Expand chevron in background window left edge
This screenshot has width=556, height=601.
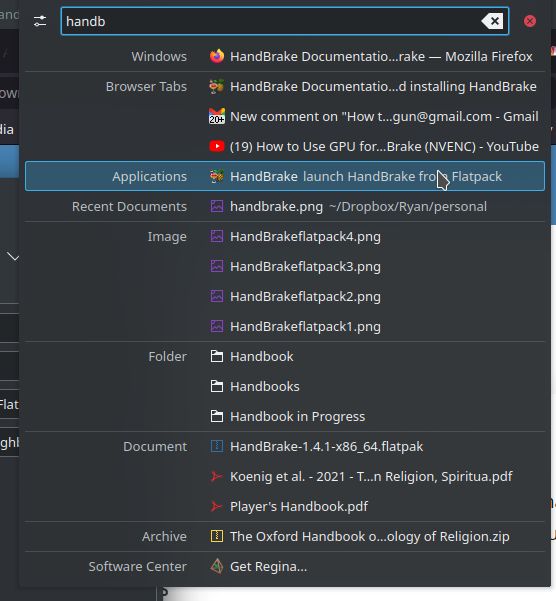click(x=13, y=257)
